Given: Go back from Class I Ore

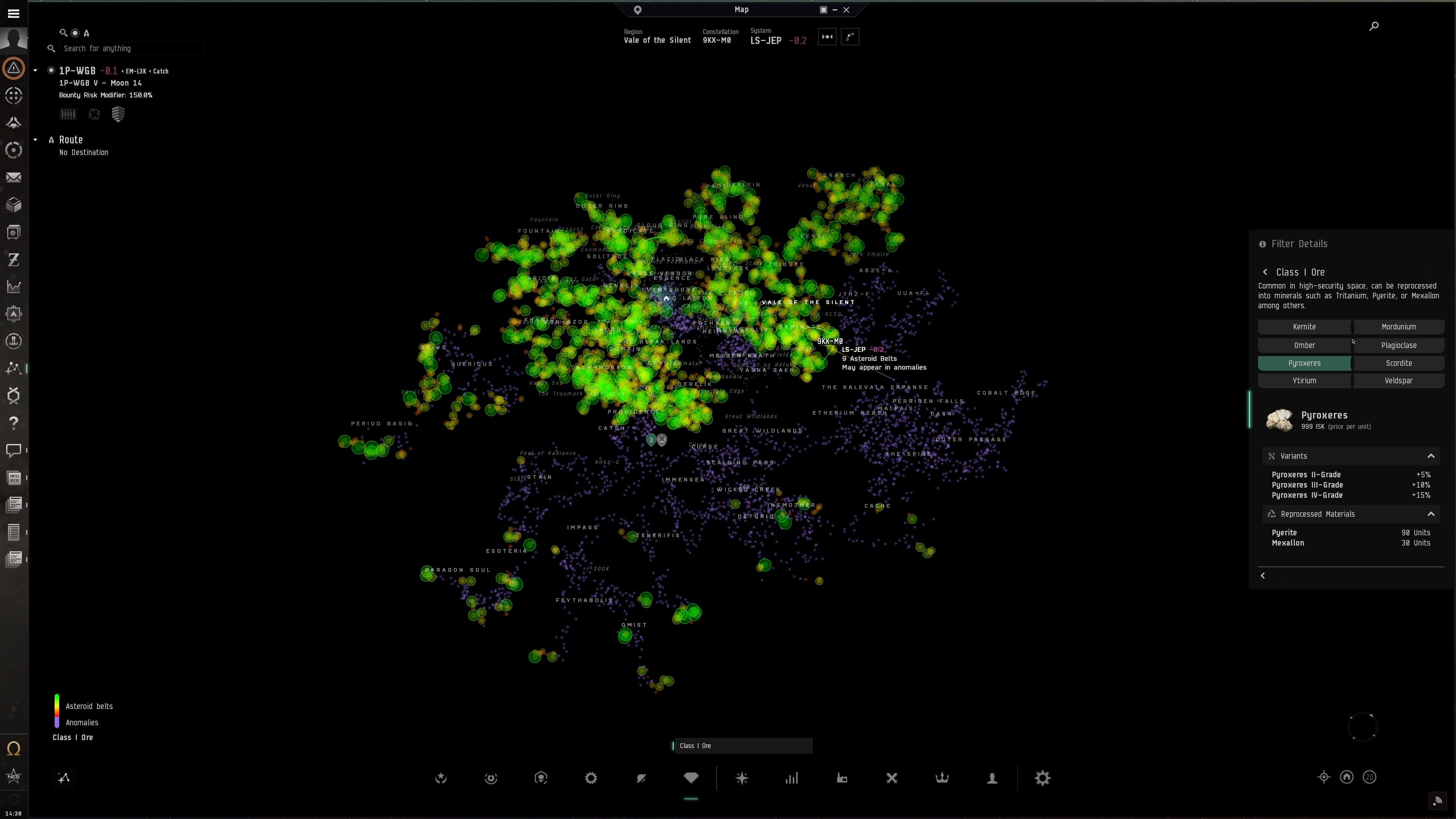Looking at the screenshot, I should (x=1265, y=272).
